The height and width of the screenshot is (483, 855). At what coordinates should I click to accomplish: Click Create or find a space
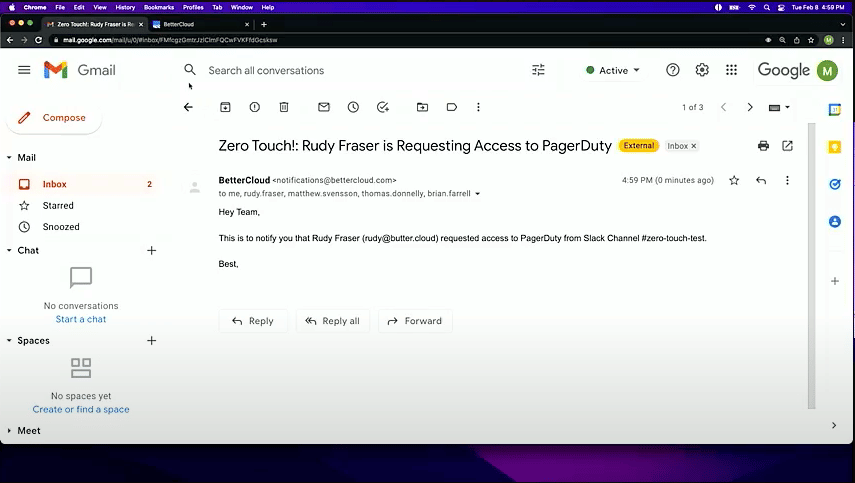pyautogui.click(x=81, y=409)
